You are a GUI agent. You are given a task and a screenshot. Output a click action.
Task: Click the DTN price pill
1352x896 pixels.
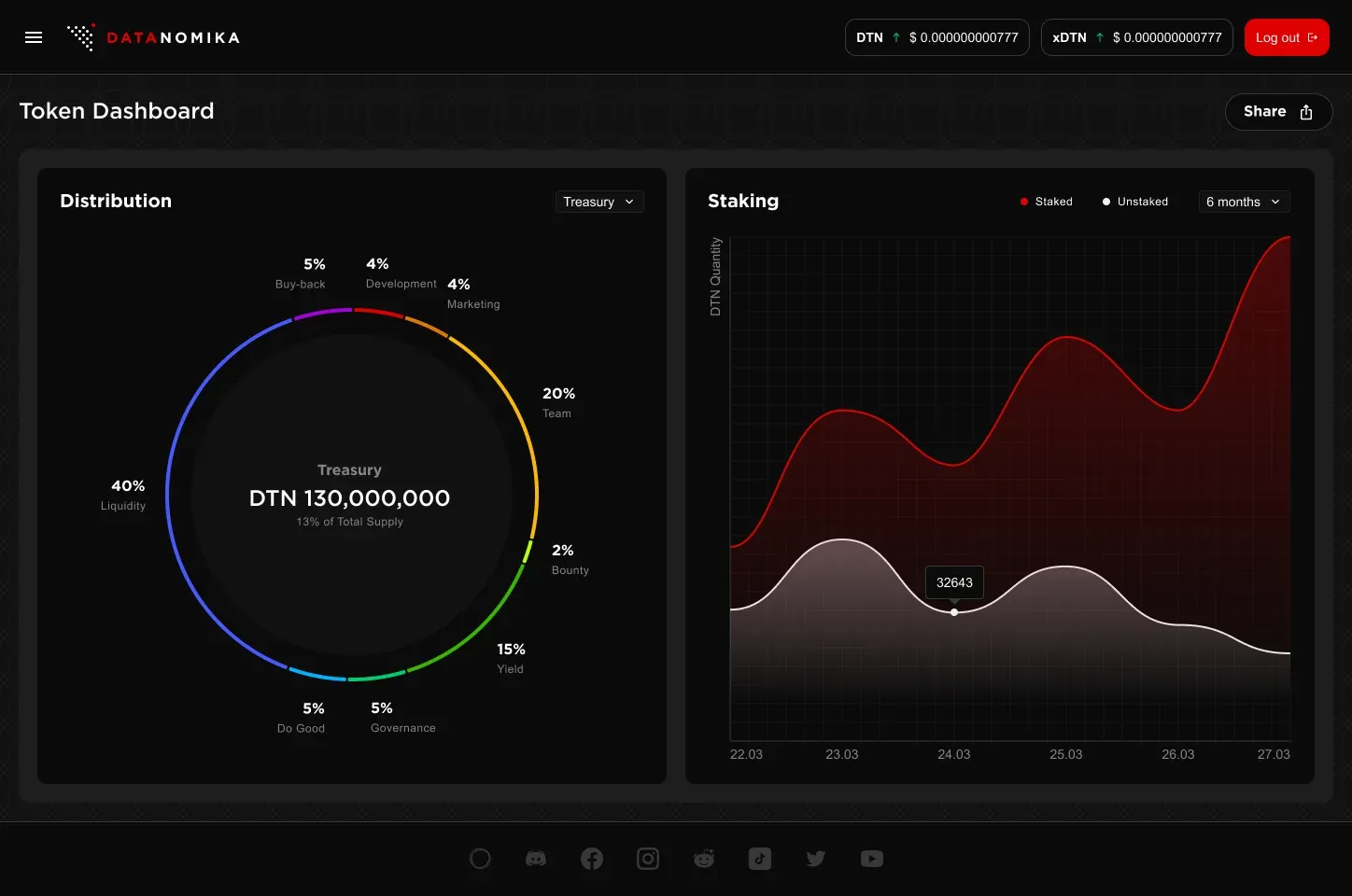[x=937, y=37]
